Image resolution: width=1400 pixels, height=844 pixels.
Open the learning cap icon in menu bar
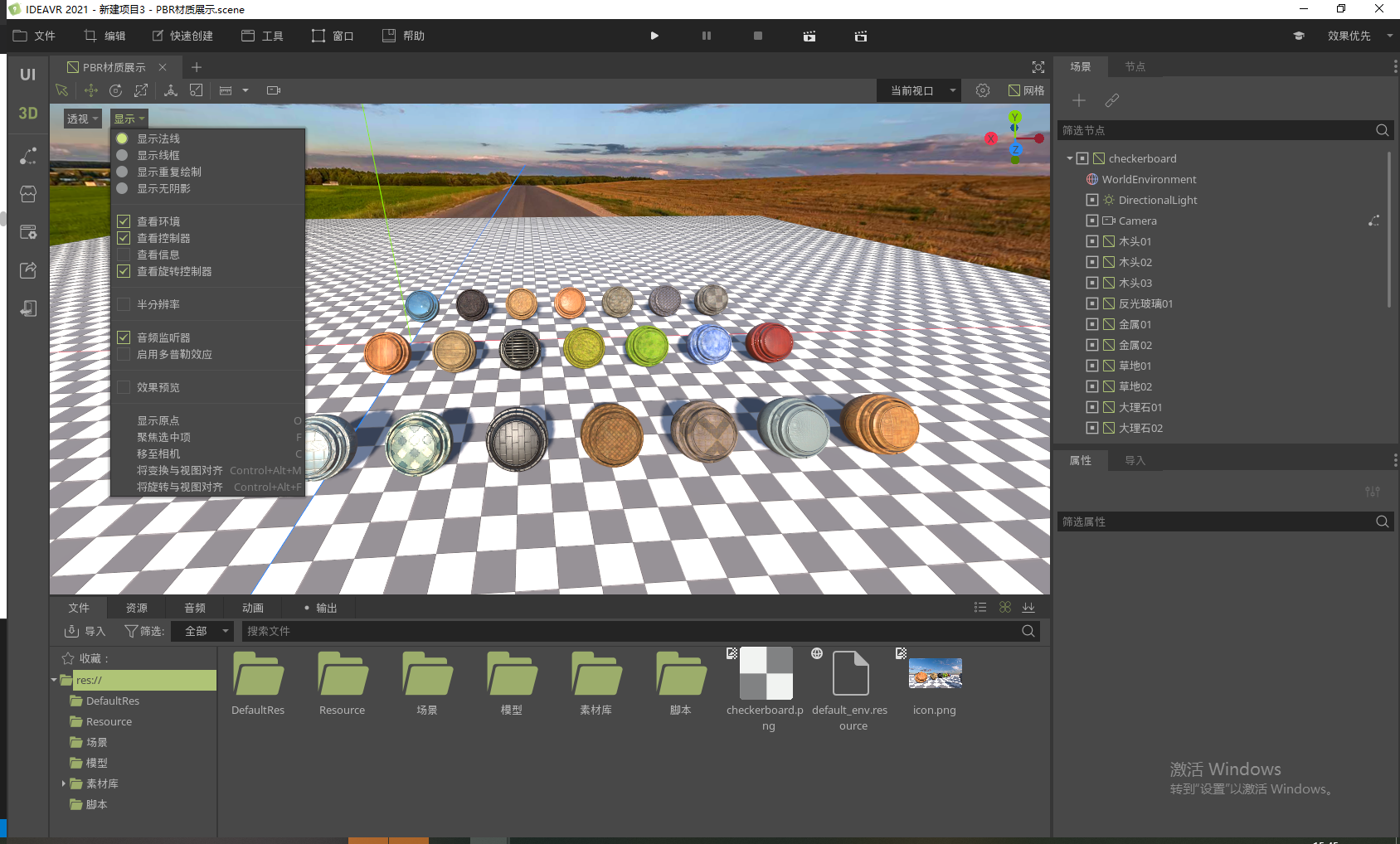coord(1299,36)
